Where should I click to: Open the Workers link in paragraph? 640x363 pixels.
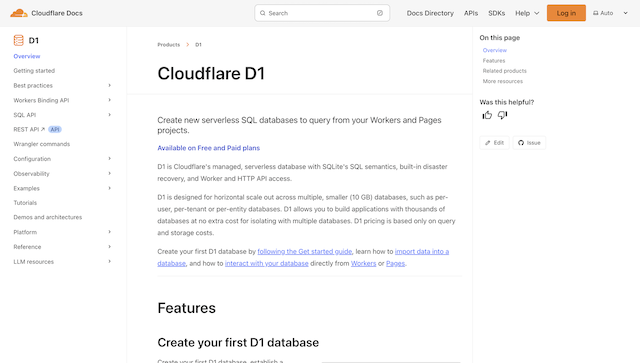(x=363, y=263)
